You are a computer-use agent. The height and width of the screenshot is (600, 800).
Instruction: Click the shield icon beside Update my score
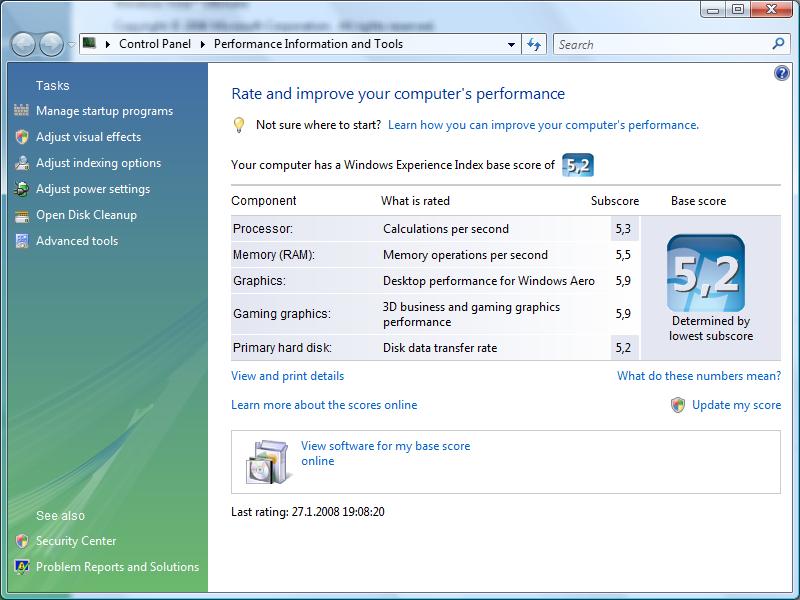tap(678, 405)
